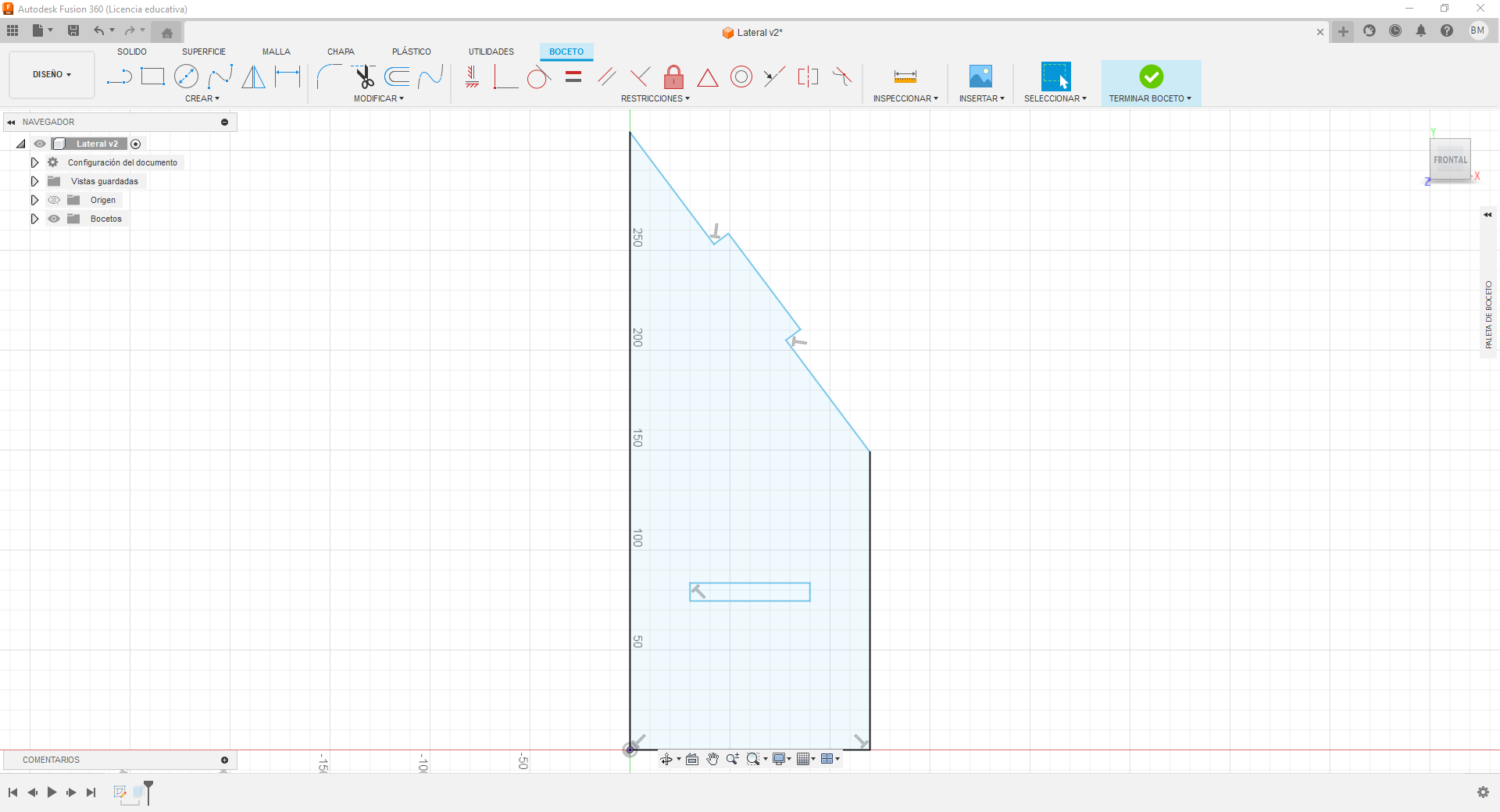Screen dimensions: 1500x812
Task: Collapse the Lateral v2 root node
Action: point(21,144)
